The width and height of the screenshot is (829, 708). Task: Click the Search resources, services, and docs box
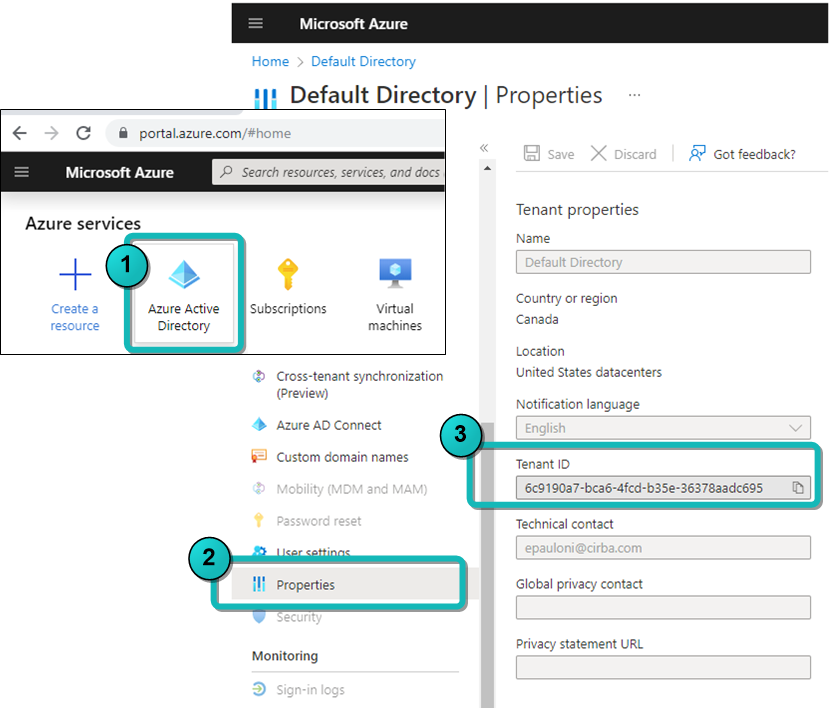[329, 172]
